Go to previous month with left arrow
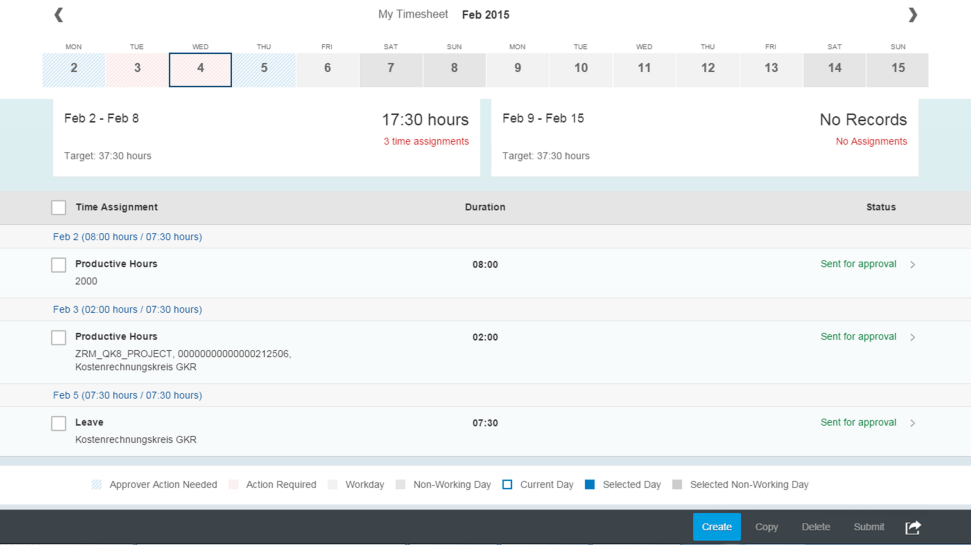This screenshot has height=545, width=971. click(58, 15)
